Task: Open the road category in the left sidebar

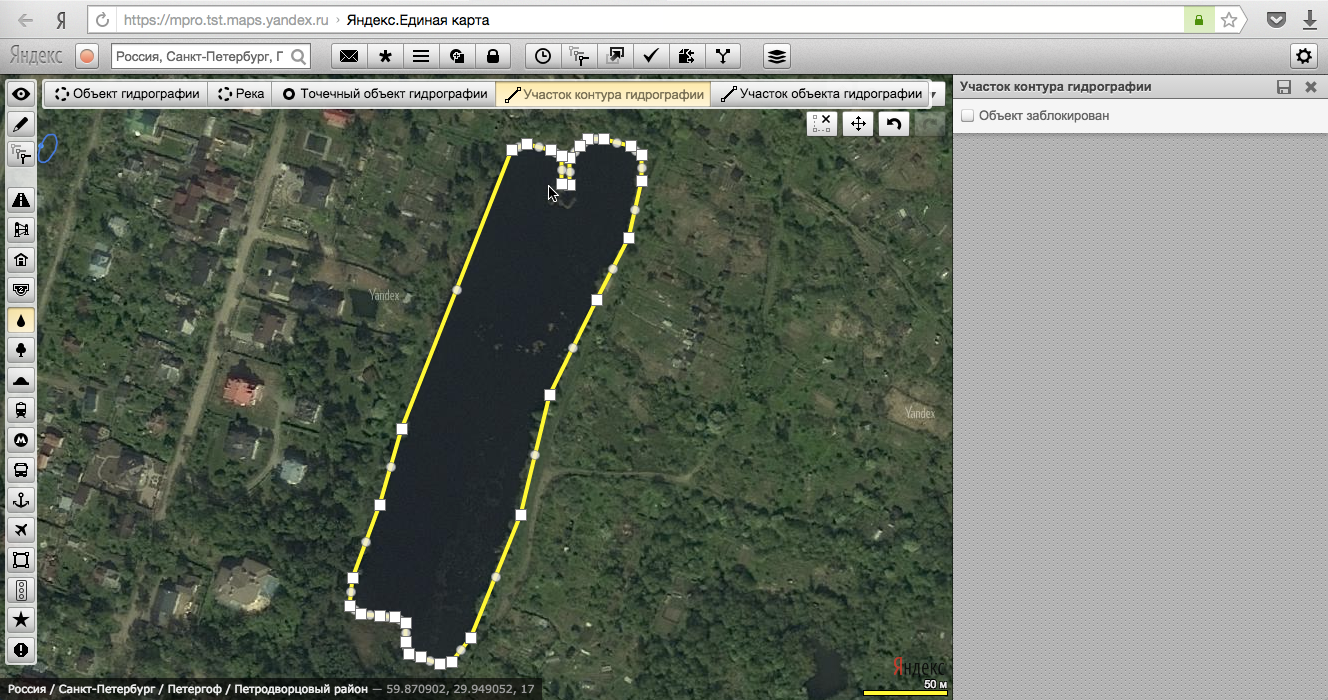Action: pyautogui.click(x=21, y=200)
